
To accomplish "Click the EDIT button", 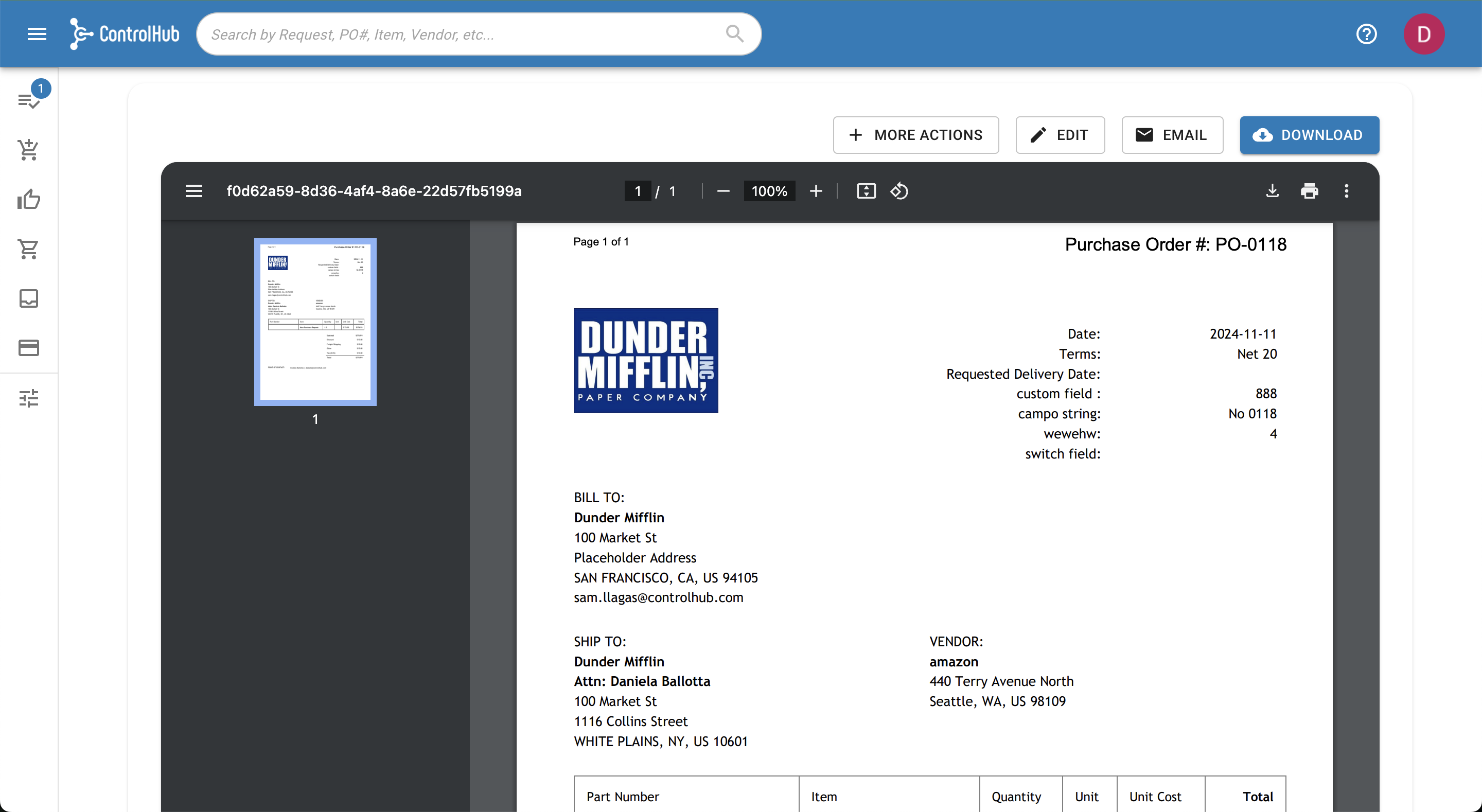I will pos(1060,135).
